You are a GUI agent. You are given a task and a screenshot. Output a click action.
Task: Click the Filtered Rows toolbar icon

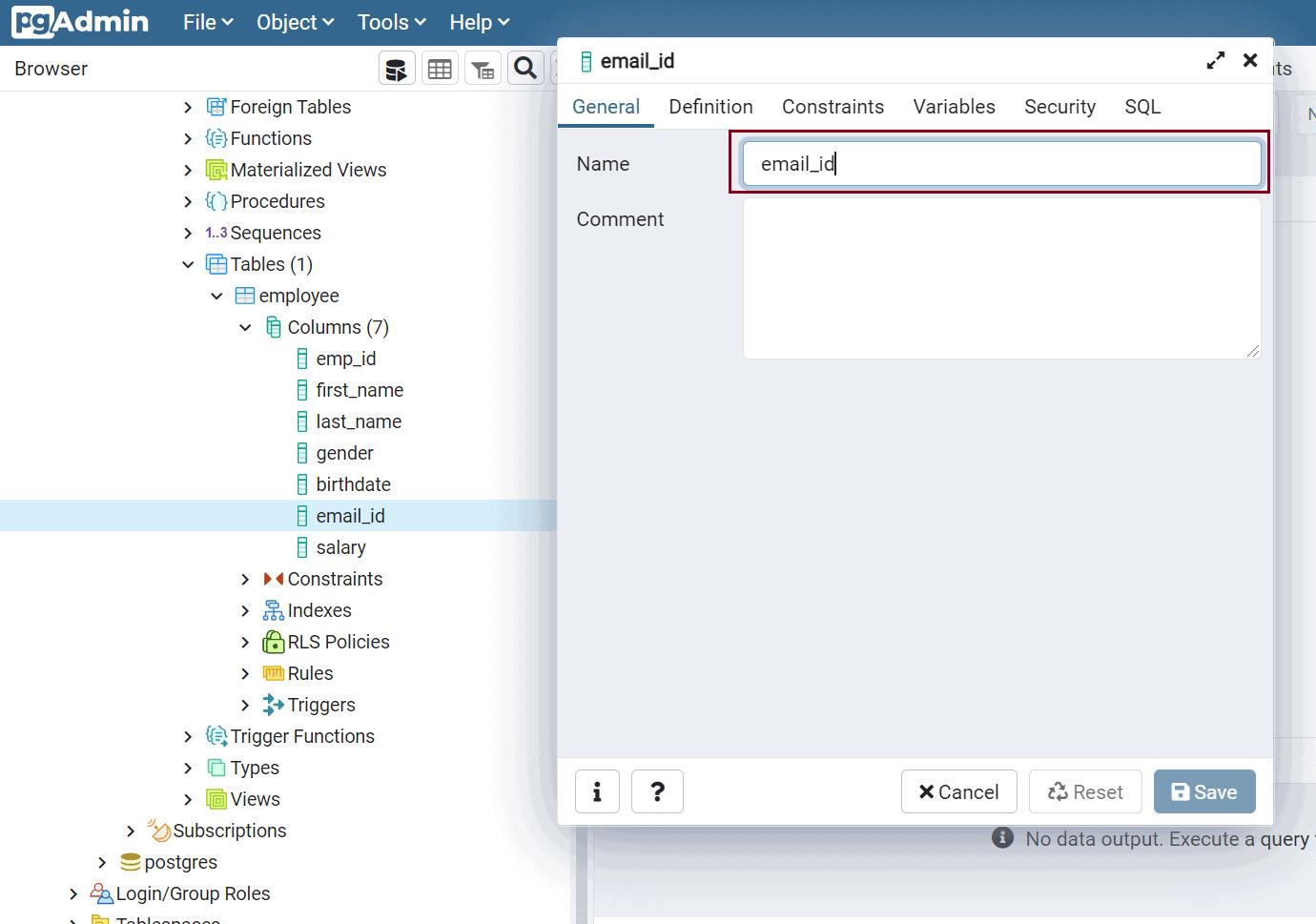tap(483, 69)
